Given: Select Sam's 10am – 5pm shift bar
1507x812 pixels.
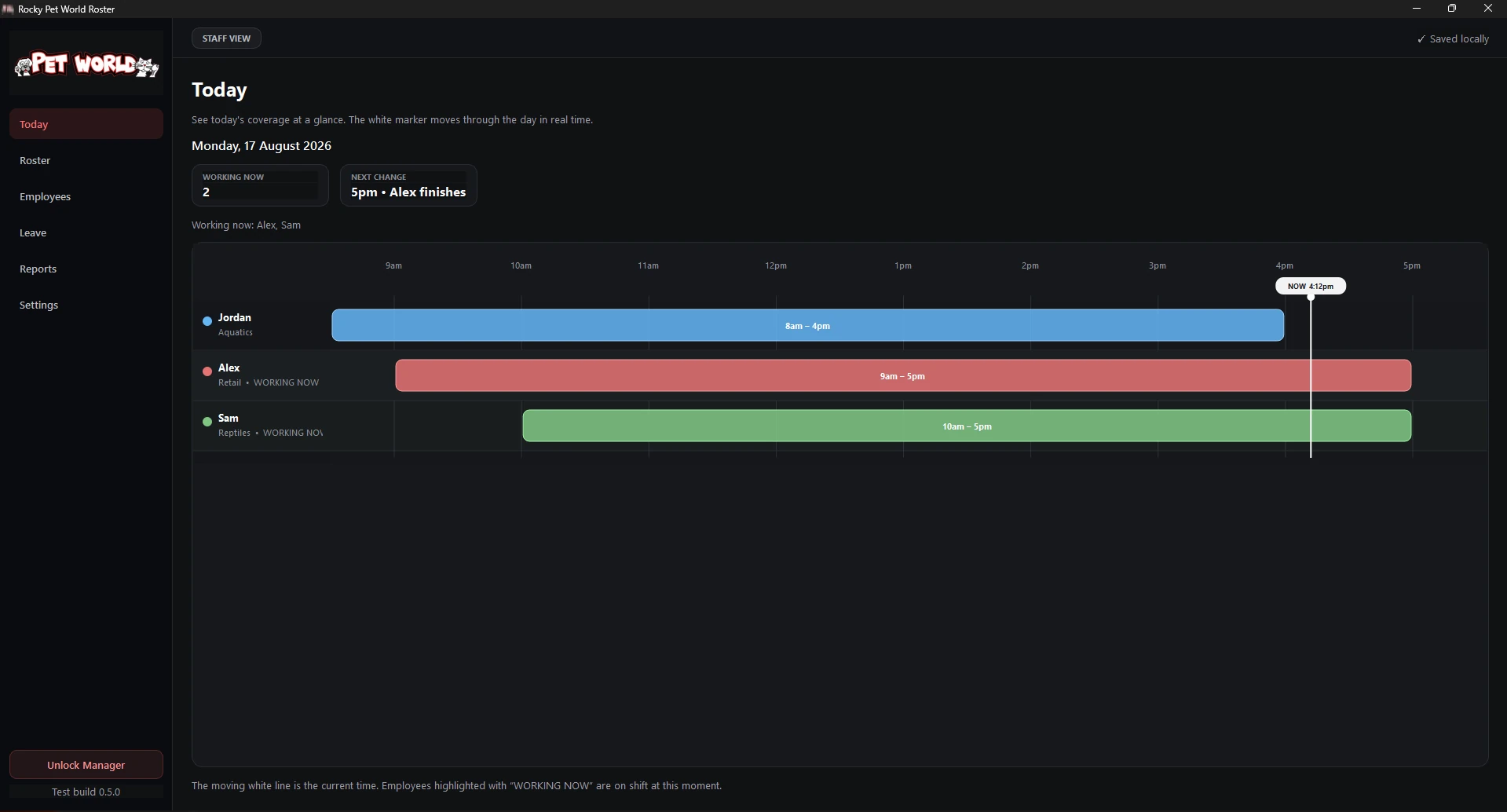Looking at the screenshot, I should [967, 426].
